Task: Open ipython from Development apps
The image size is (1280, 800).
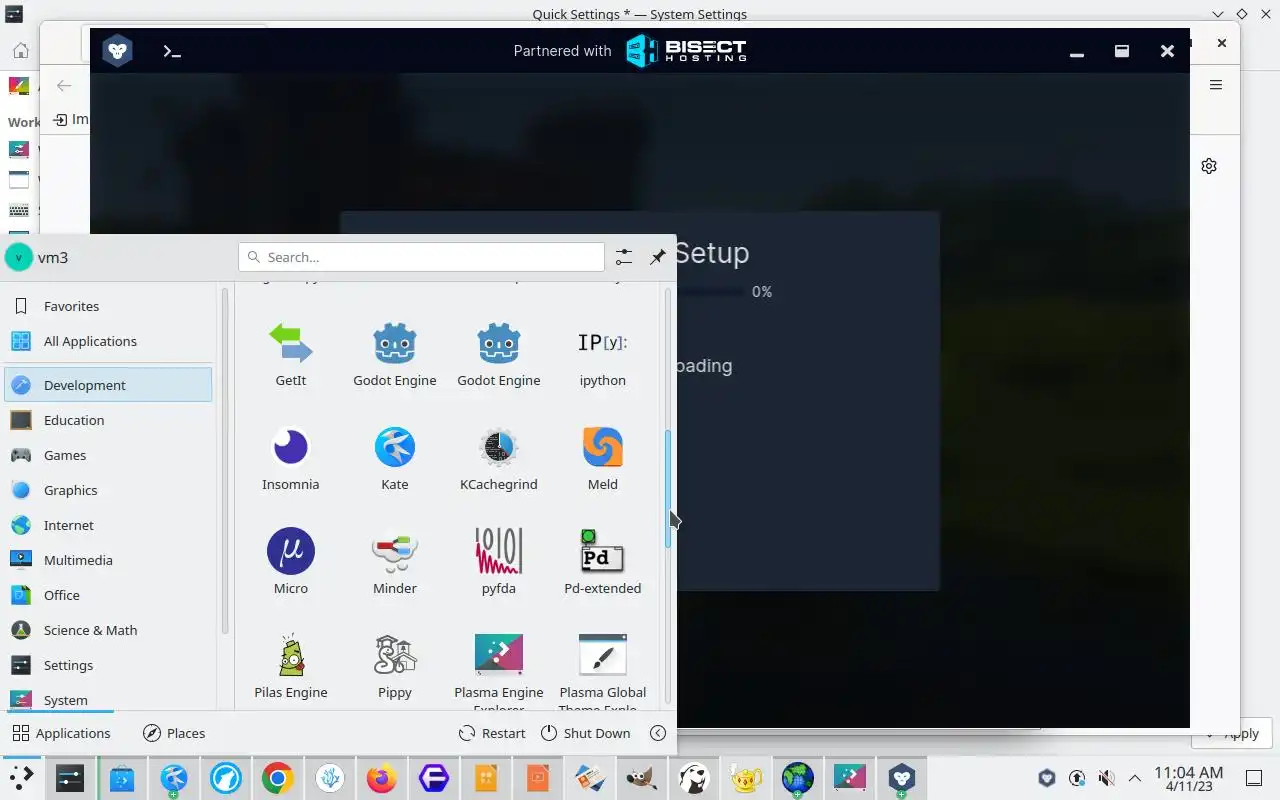Action: [603, 355]
